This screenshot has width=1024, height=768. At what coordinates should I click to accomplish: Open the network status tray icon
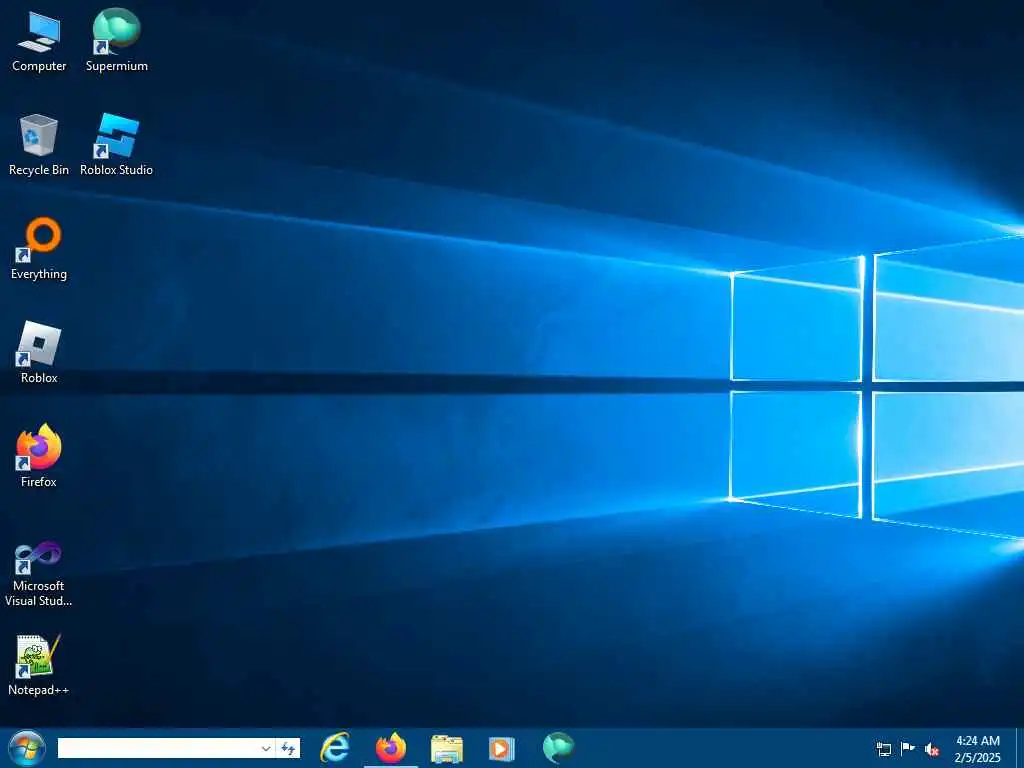click(x=884, y=749)
